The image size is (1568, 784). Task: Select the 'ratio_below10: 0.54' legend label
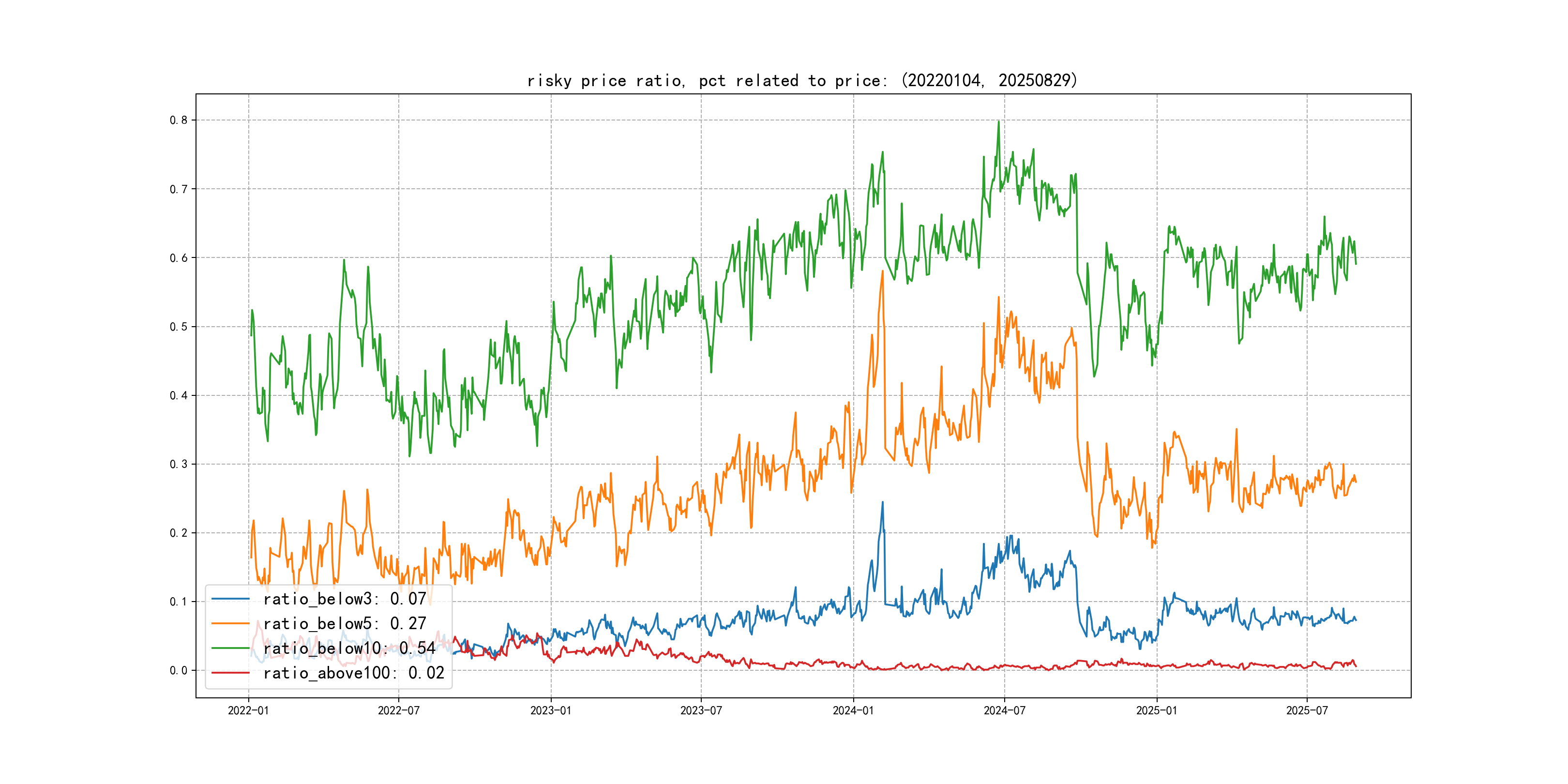(x=349, y=648)
